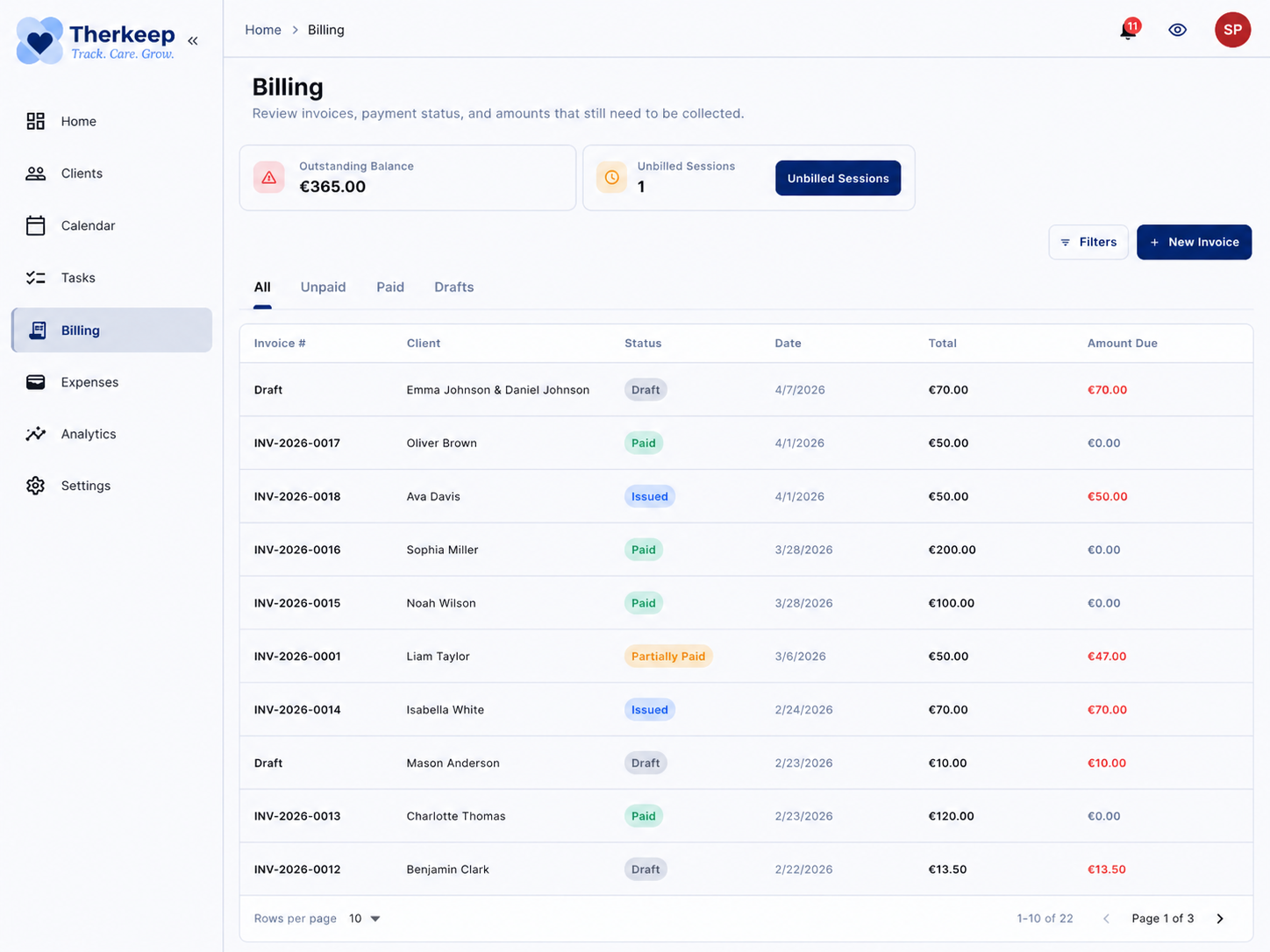Open the Rows per page dropdown
Viewport: 1270px width, 952px height.
coord(364,918)
